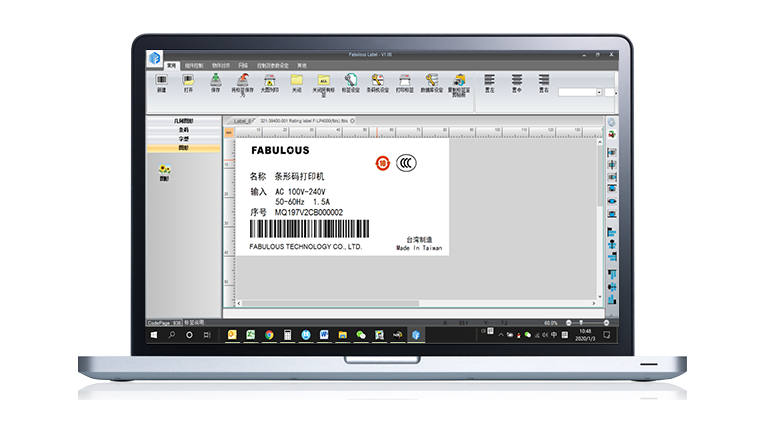
Task: Open the last ribbon tab 其他
Action: (x=302, y=65)
